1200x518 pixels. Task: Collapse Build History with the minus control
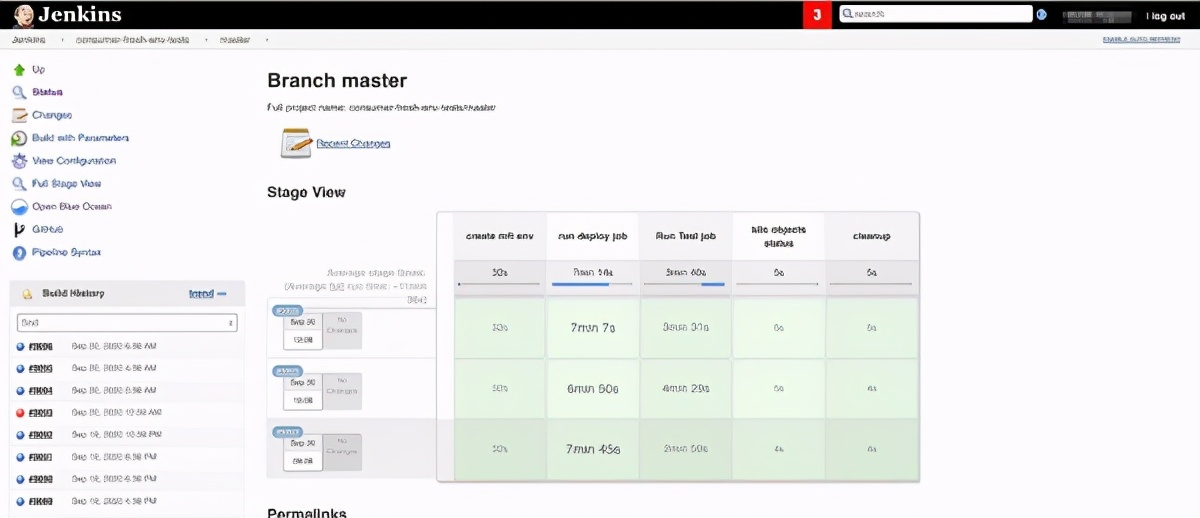coord(222,294)
